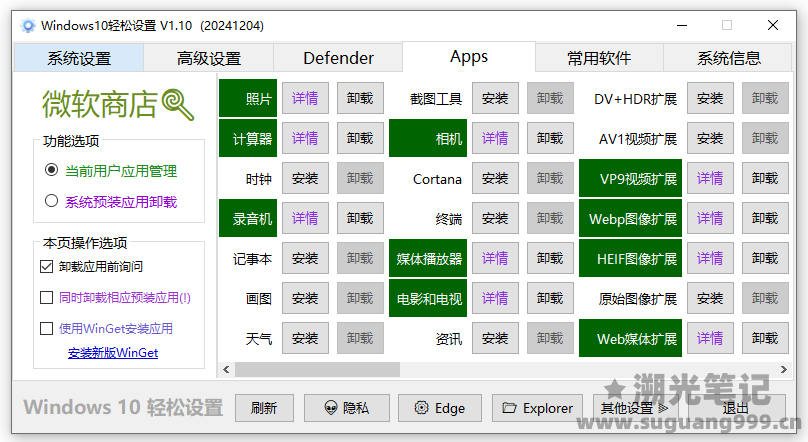Click the 退出 button
808x442 pixels.
tap(736, 408)
